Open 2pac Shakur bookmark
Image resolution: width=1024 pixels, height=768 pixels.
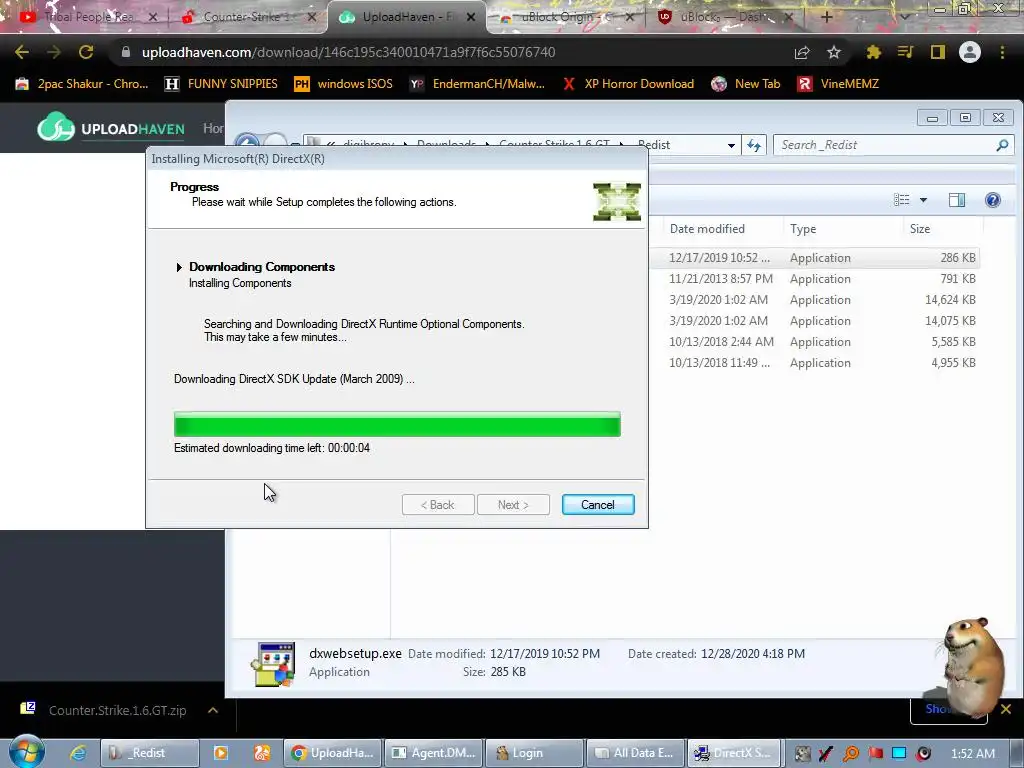[82, 84]
